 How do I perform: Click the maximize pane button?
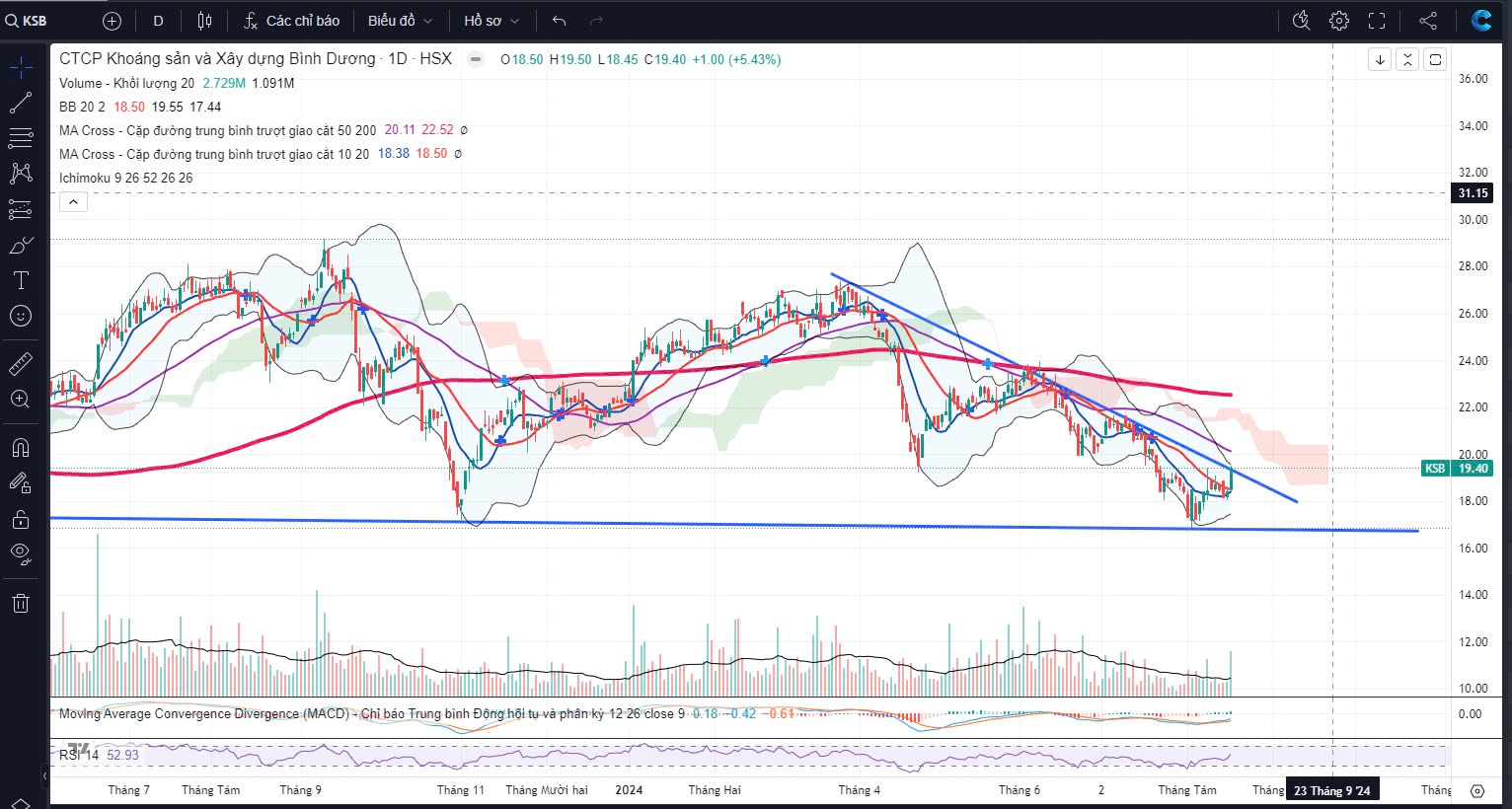(1435, 59)
